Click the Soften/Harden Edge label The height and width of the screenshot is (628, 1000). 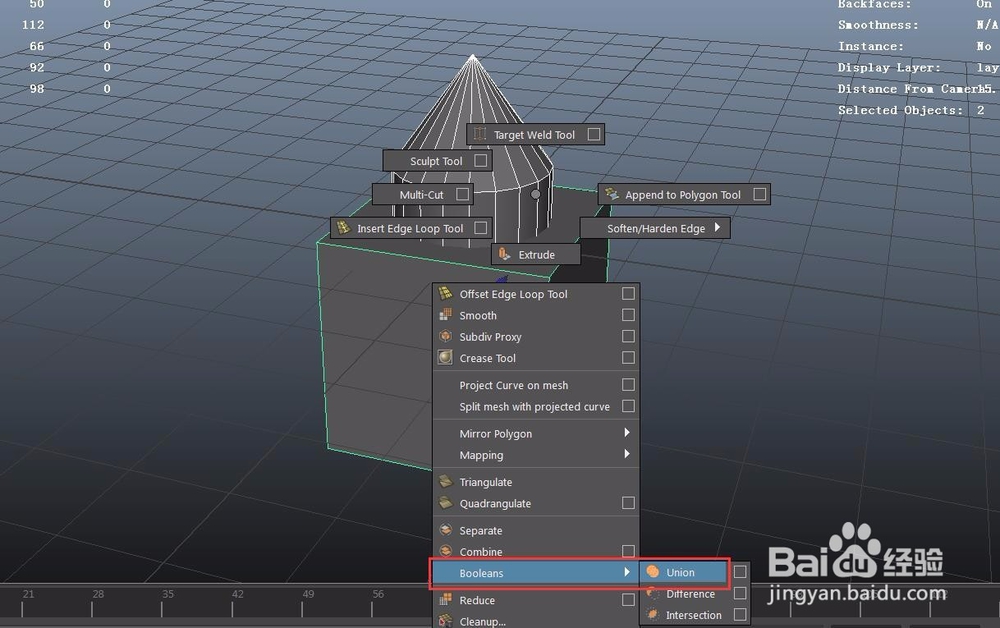[656, 228]
